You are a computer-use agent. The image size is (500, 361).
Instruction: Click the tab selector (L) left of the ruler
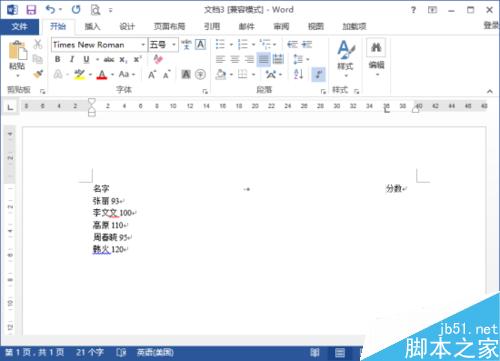coord(10,107)
